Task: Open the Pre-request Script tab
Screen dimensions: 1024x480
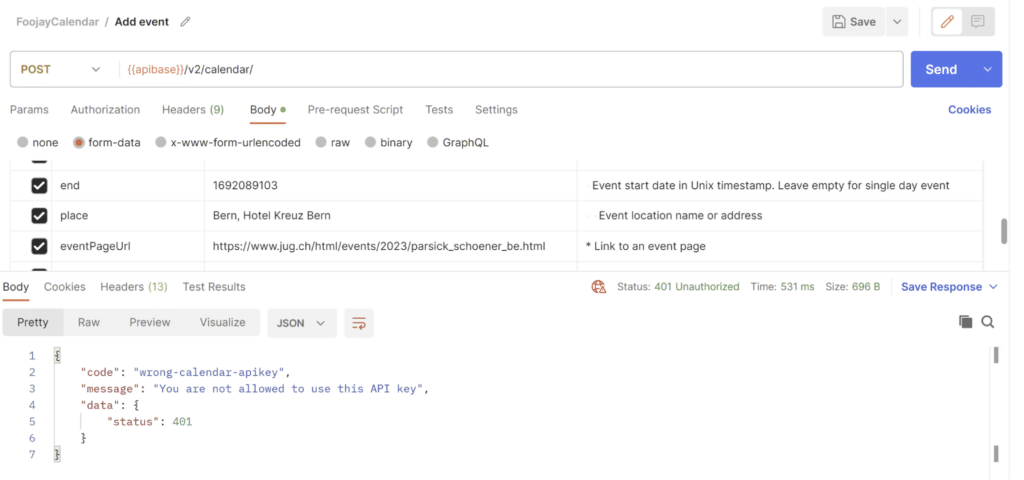Action: coord(355,110)
